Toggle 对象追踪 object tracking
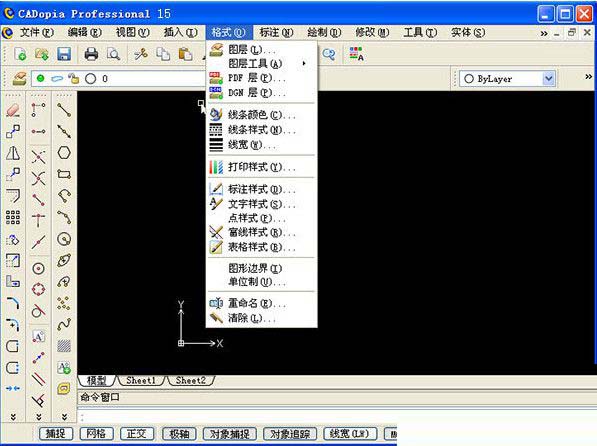Image resolution: width=597 pixels, height=446 pixels. coord(290,433)
